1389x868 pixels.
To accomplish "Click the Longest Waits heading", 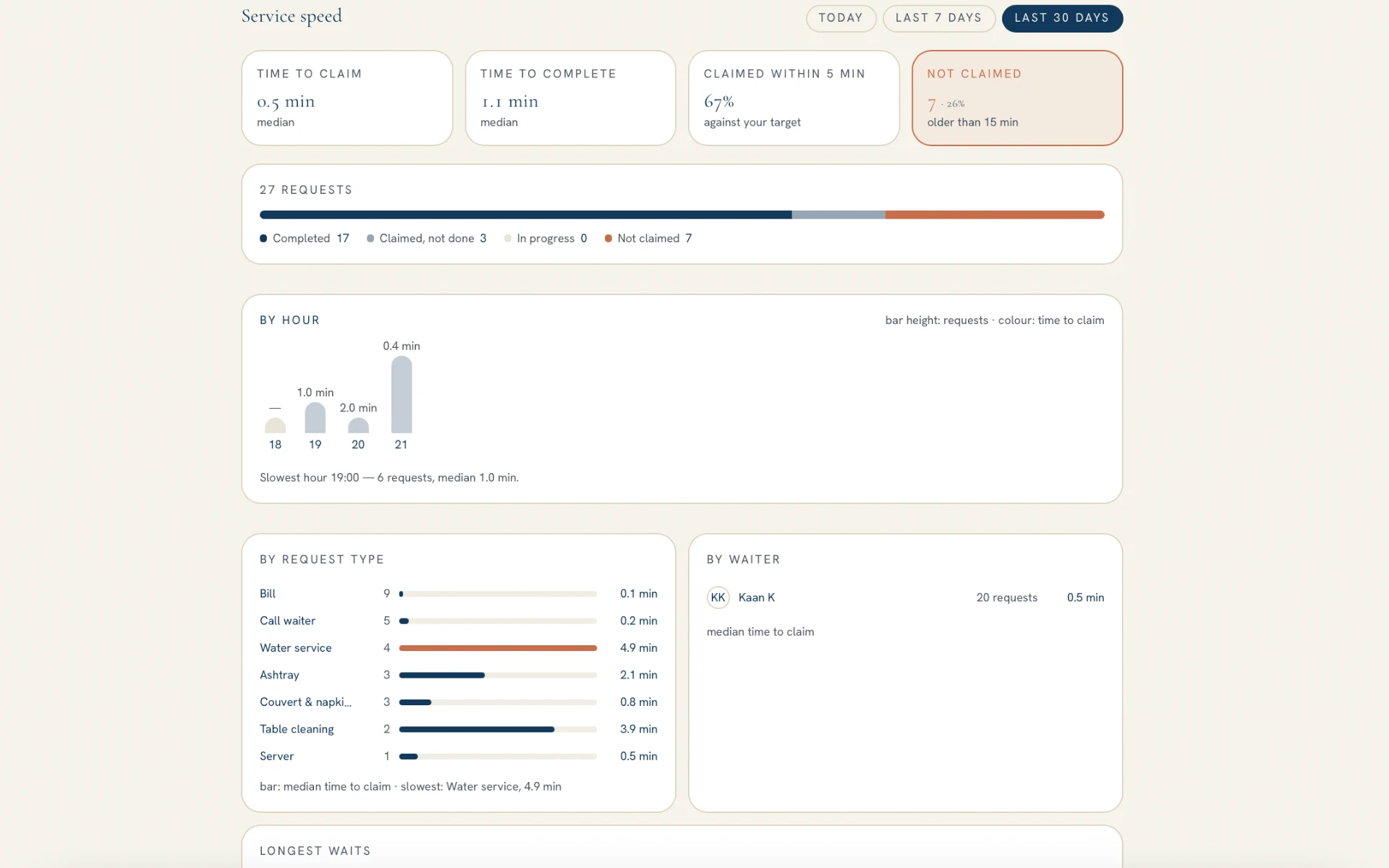I will pyautogui.click(x=315, y=851).
